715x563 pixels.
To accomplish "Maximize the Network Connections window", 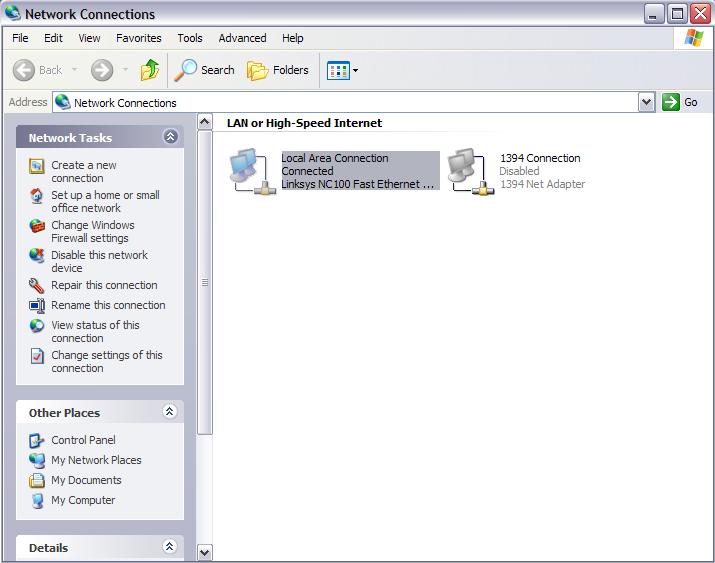I will click(x=677, y=14).
